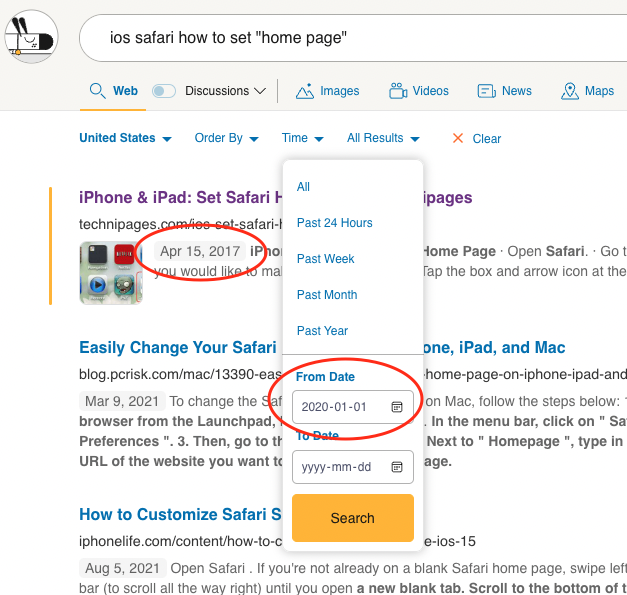Viewport: 627px width, 595px height.
Task: Open the To Date calendar picker icon
Action: [397, 467]
